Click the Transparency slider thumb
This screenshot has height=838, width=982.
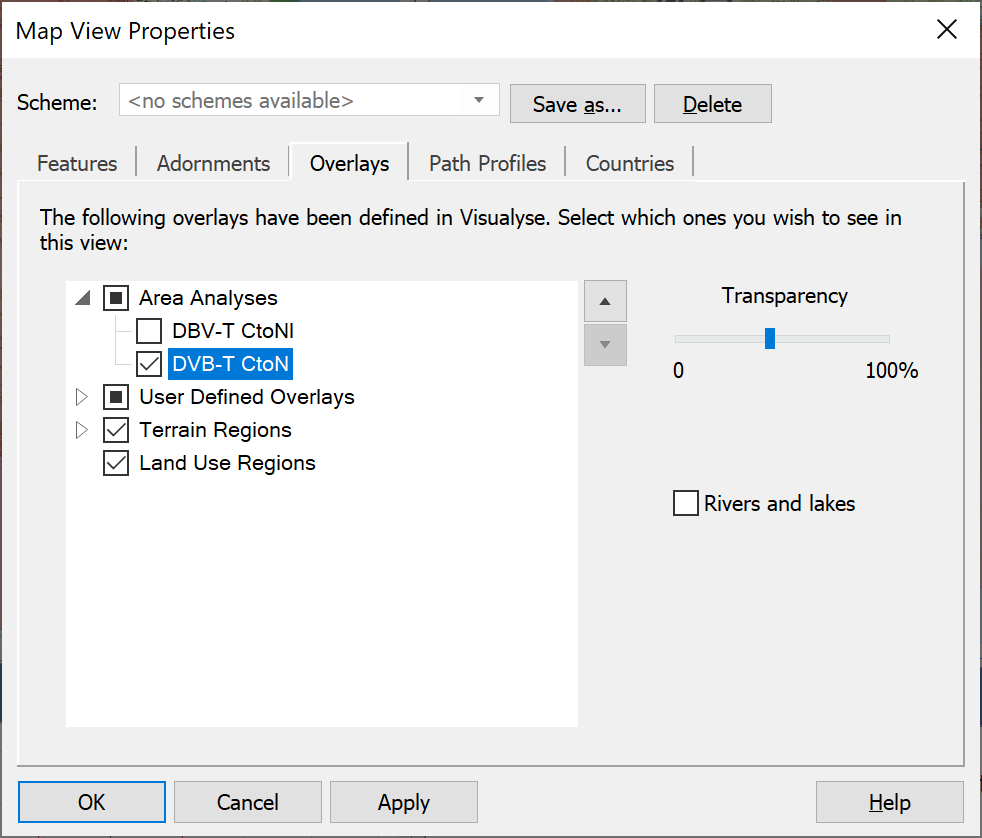[x=770, y=338]
